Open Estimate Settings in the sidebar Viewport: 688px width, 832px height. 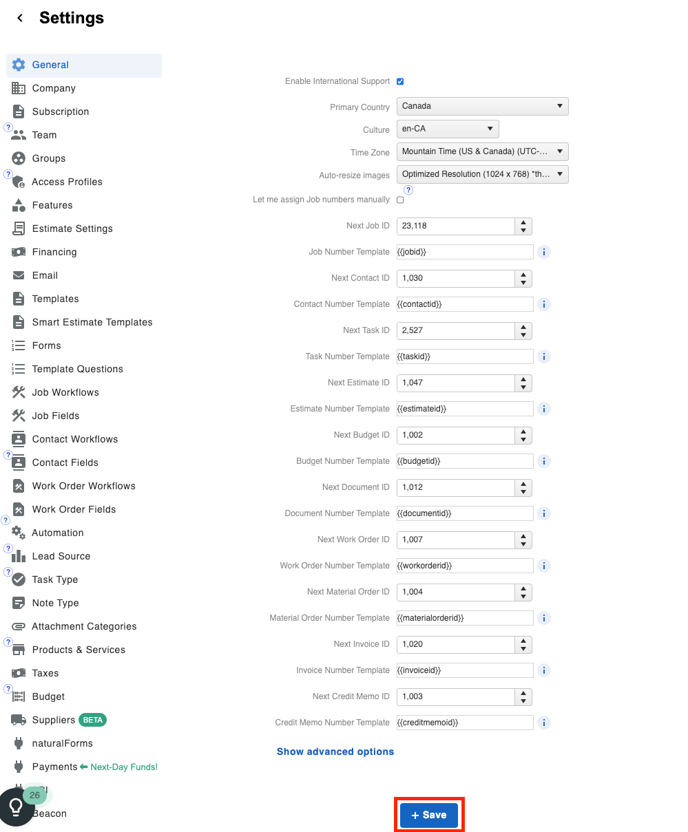pos(72,229)
